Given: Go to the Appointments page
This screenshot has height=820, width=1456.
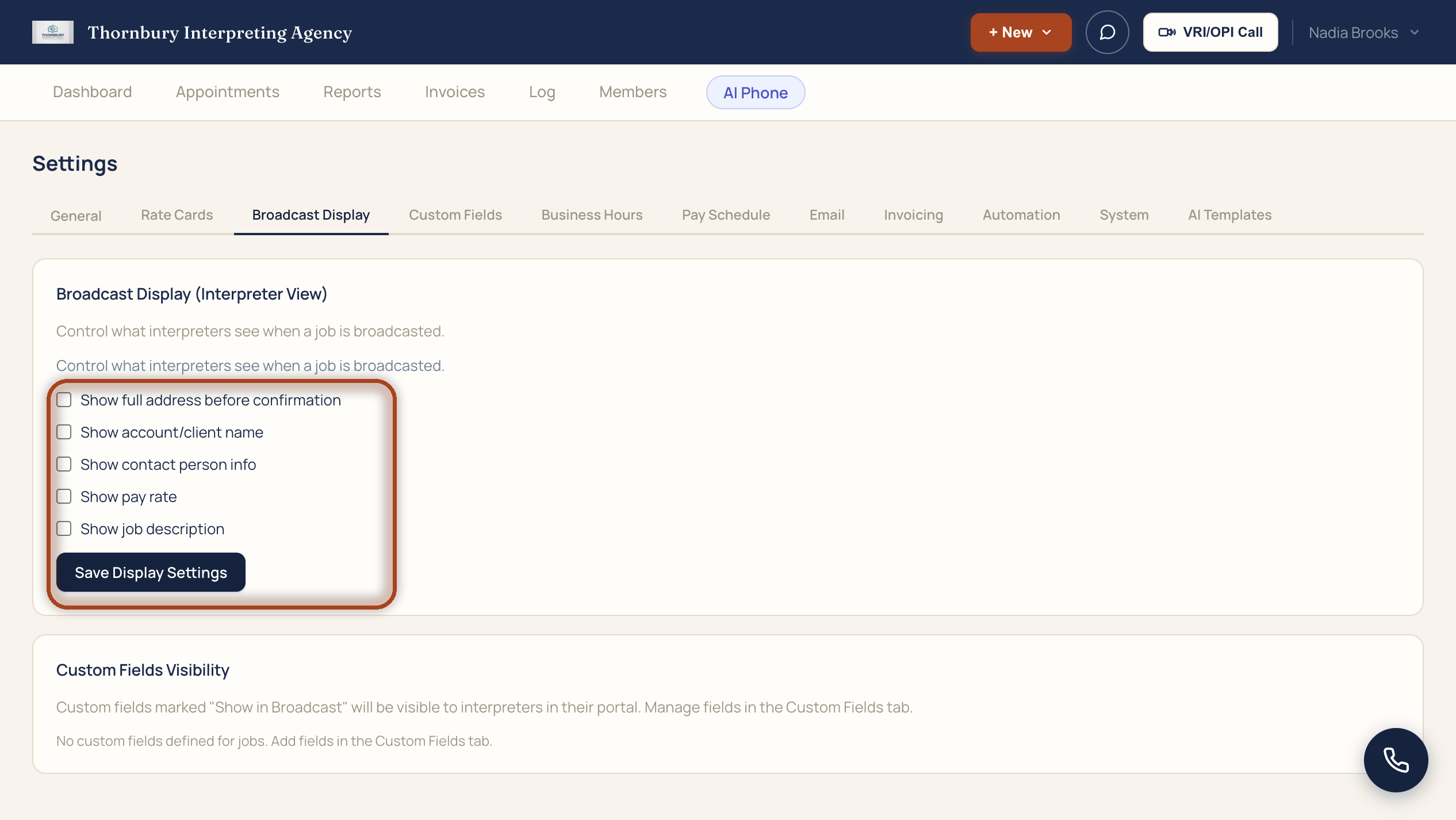Looking at the screenshot, I should (228, 92).
